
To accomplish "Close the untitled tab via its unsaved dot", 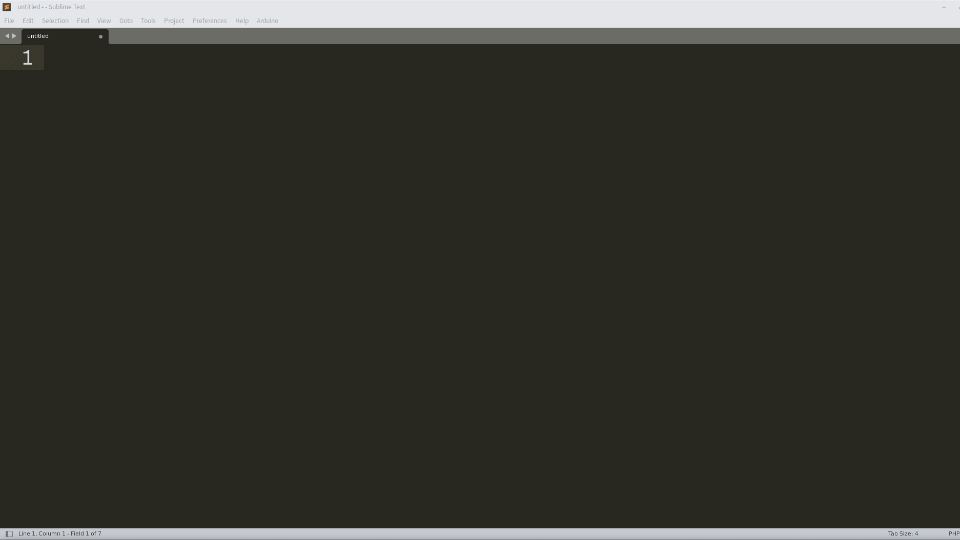I will (x=100, y=36).
